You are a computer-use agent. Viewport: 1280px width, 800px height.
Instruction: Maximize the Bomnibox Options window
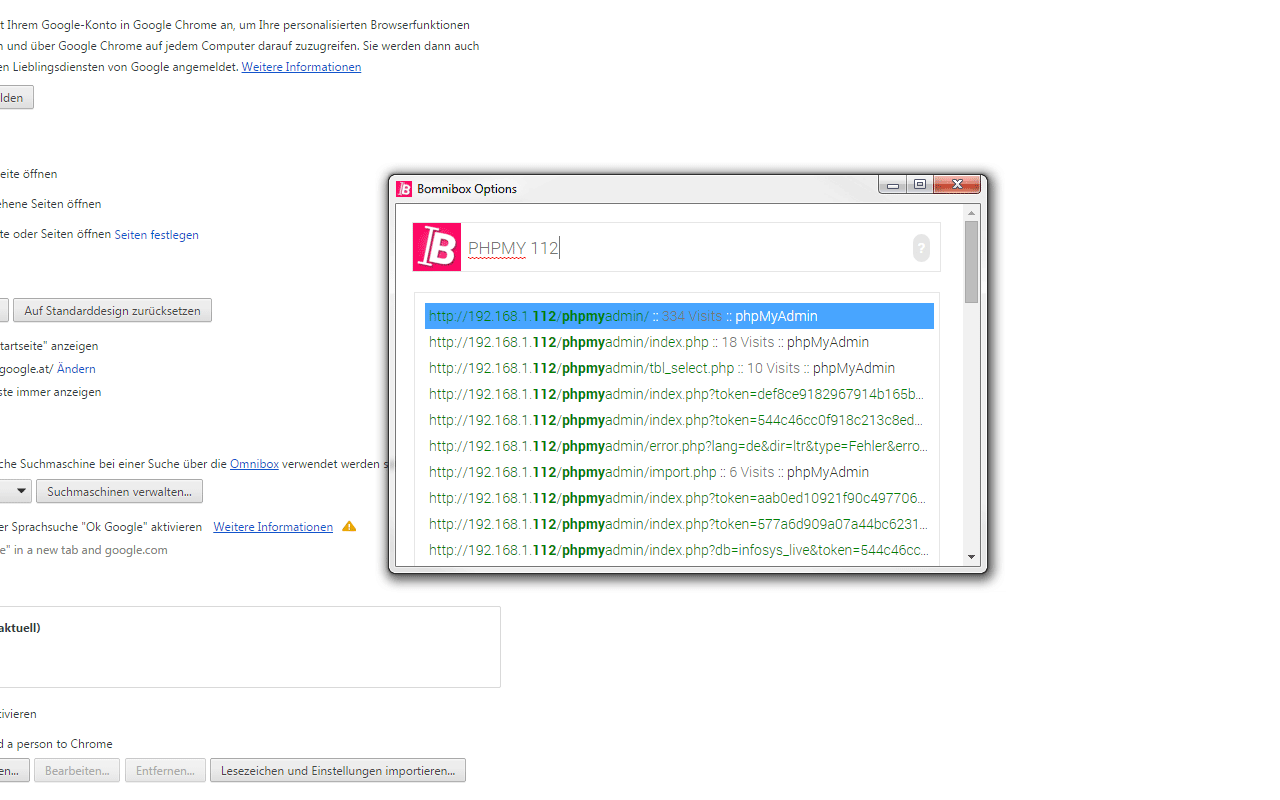coord(919,184)
